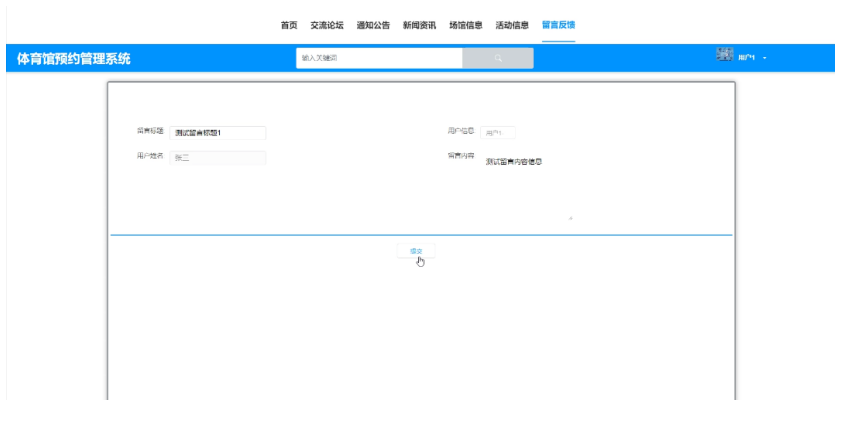Click the 体育馆预约管理系统 site title
Viewport: 842px width, 422px height.
coord(74,59)
